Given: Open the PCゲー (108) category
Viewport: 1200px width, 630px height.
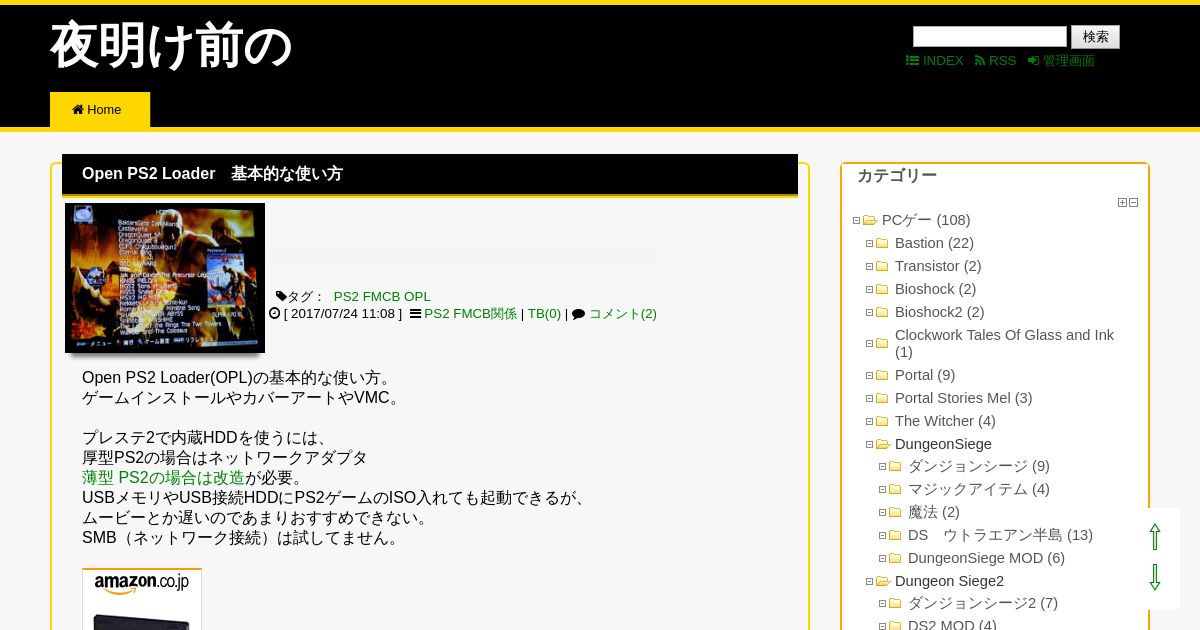Looking at the screenshot, I should pos(926,220).
